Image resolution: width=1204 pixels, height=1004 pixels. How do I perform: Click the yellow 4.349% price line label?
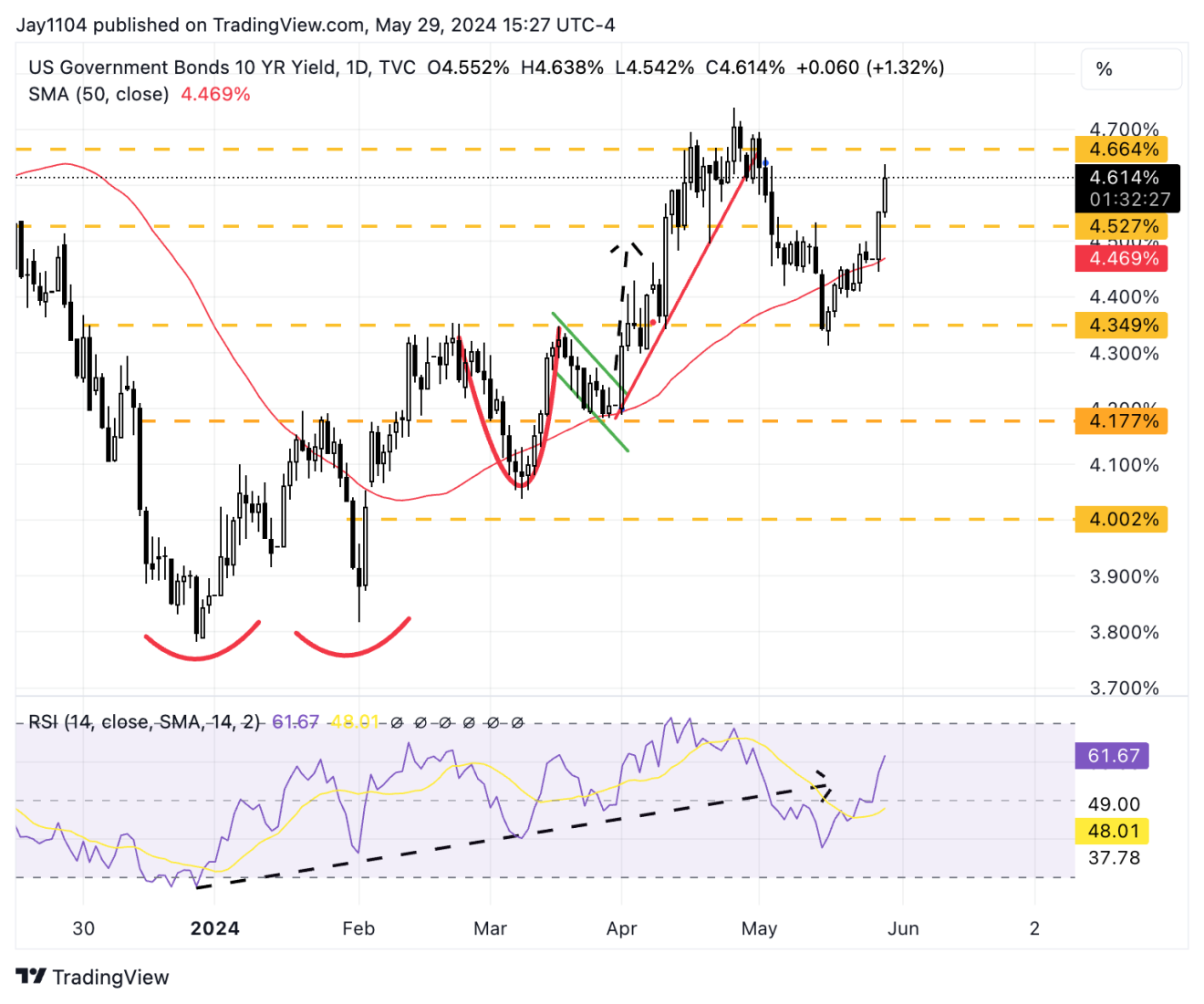tap(1122, 325)
